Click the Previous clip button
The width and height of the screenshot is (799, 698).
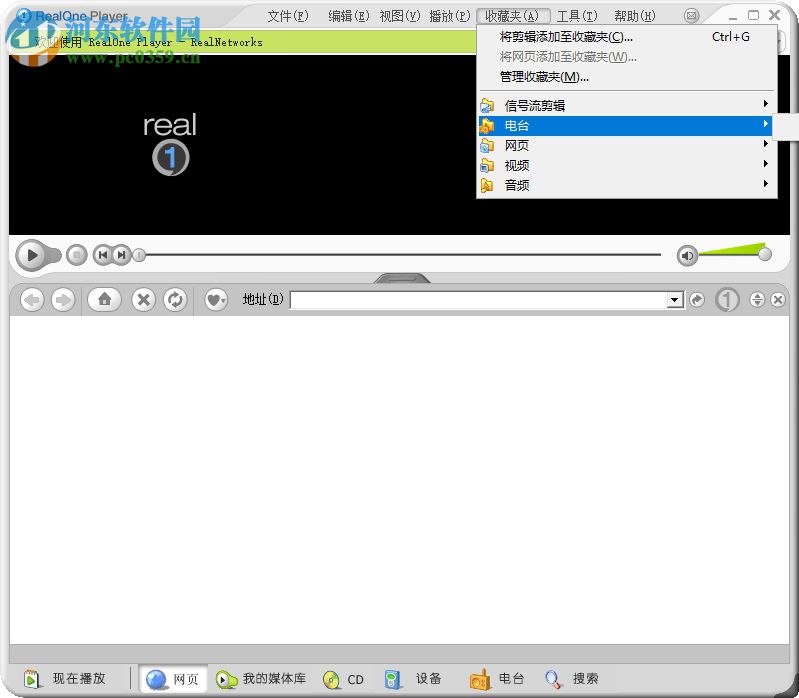point(102,255)
